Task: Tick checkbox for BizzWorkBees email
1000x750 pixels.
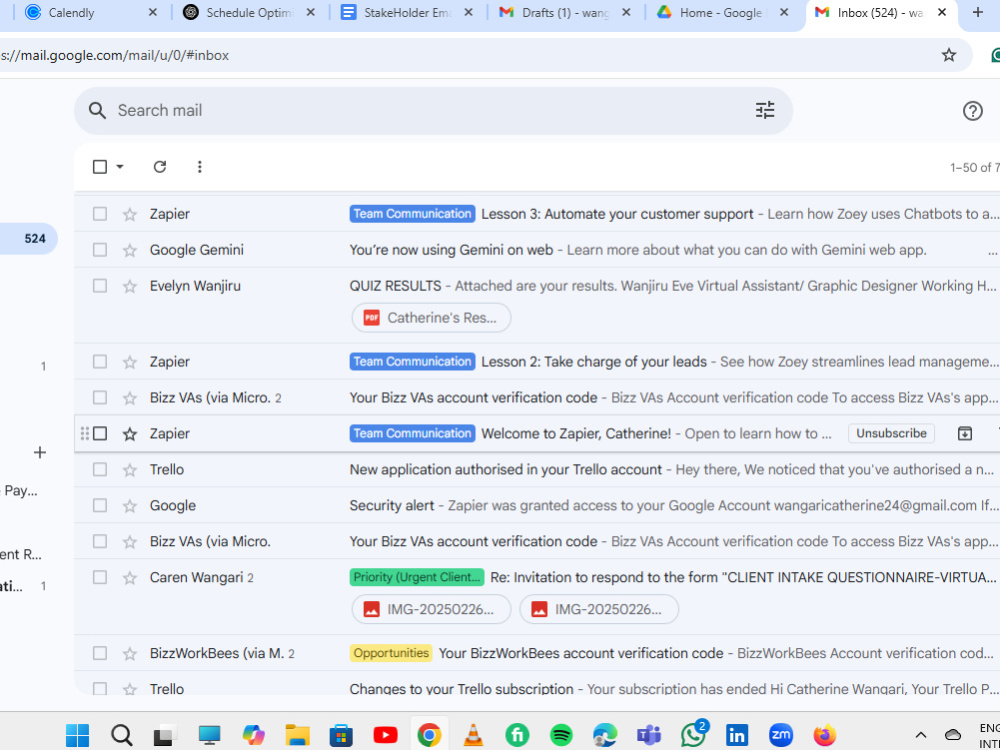Action: 99,653
